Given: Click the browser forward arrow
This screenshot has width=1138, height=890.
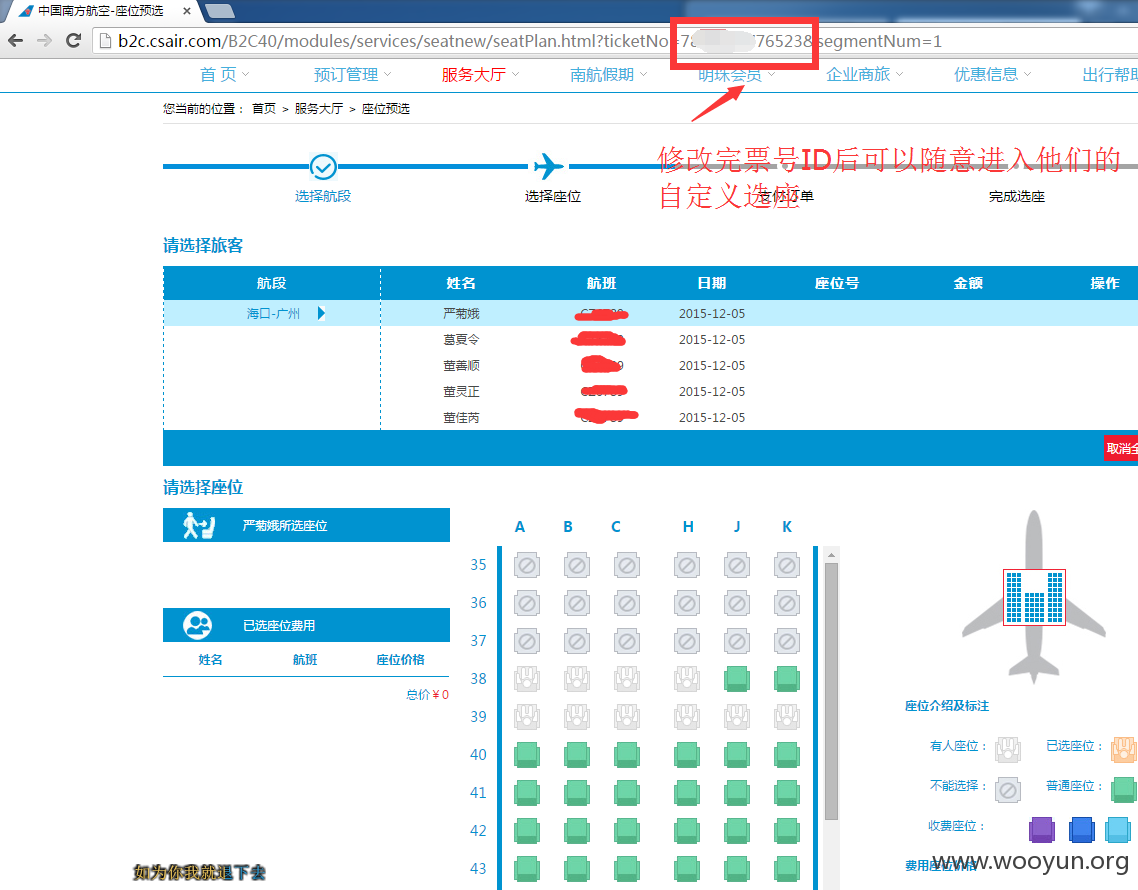Looking at the screenshot, I should click(44, 41).
